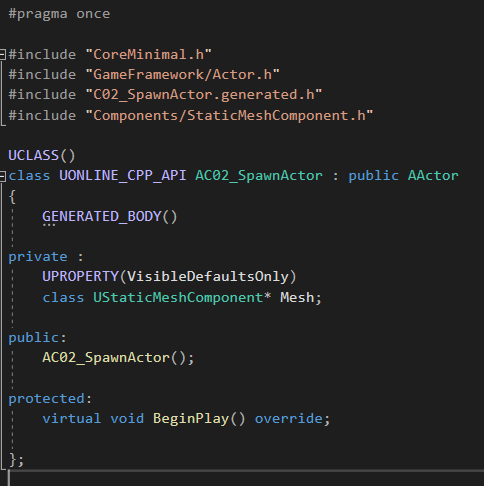Click the closing brace }; of class

pyautogui.click(x=16, y=460)
